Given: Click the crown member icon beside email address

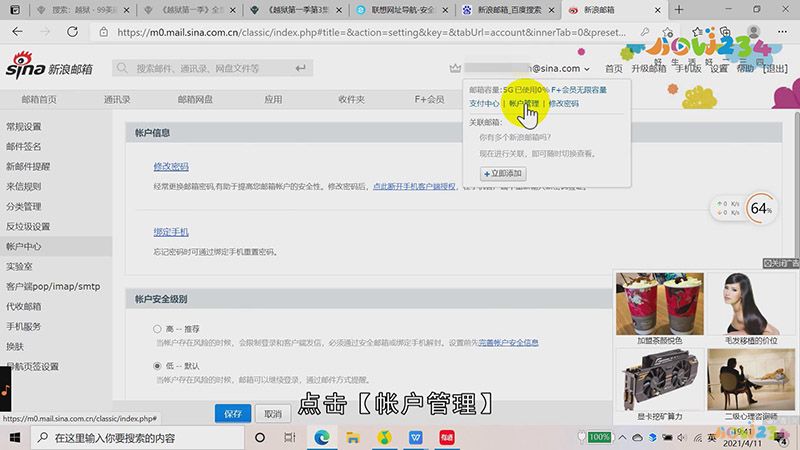Looking at the screenshot, I should [x=455, y=68].
